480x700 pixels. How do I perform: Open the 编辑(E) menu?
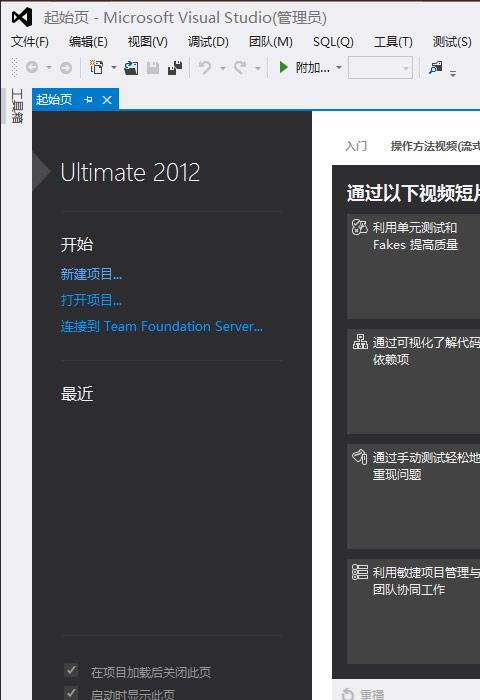click(x=88, y=42)
